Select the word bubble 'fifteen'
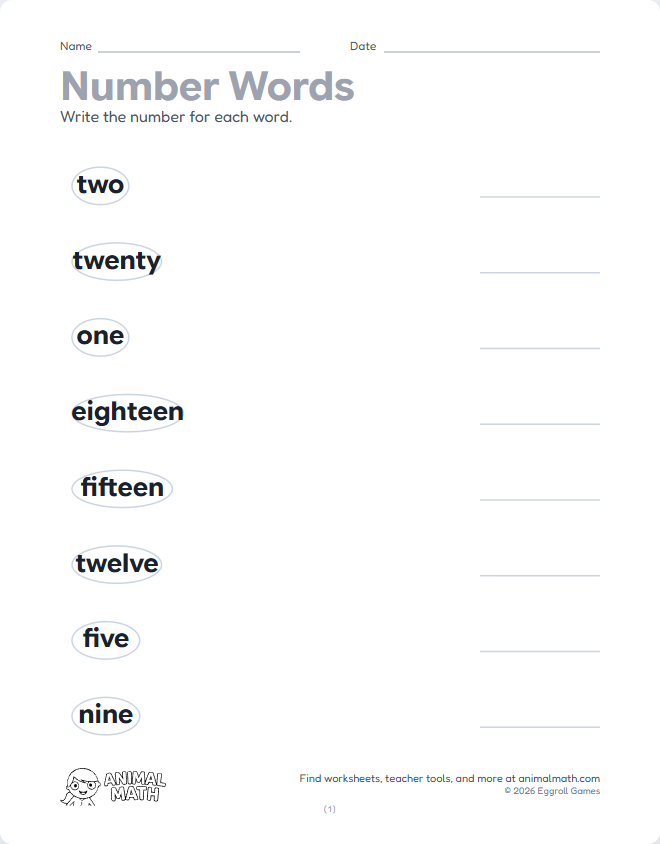Image resolution: width=660 pixels, height=844 pixels. point(122,488)
